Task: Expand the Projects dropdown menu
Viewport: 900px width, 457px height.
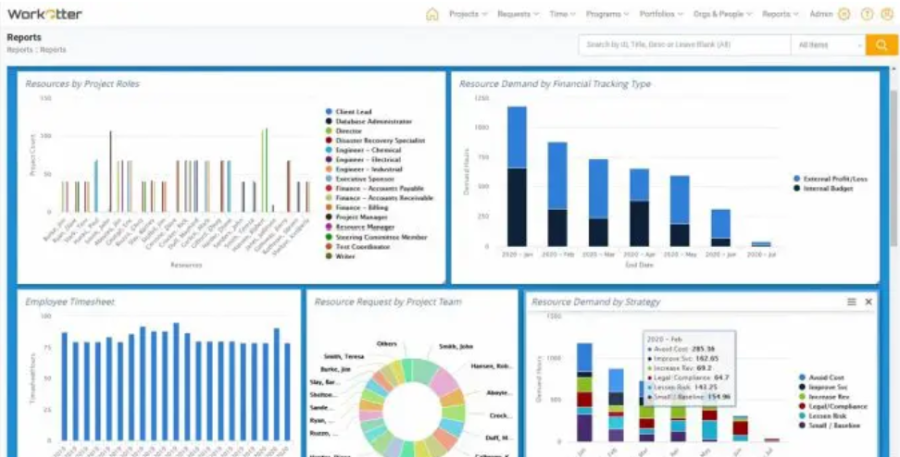Action: (468, 14)
